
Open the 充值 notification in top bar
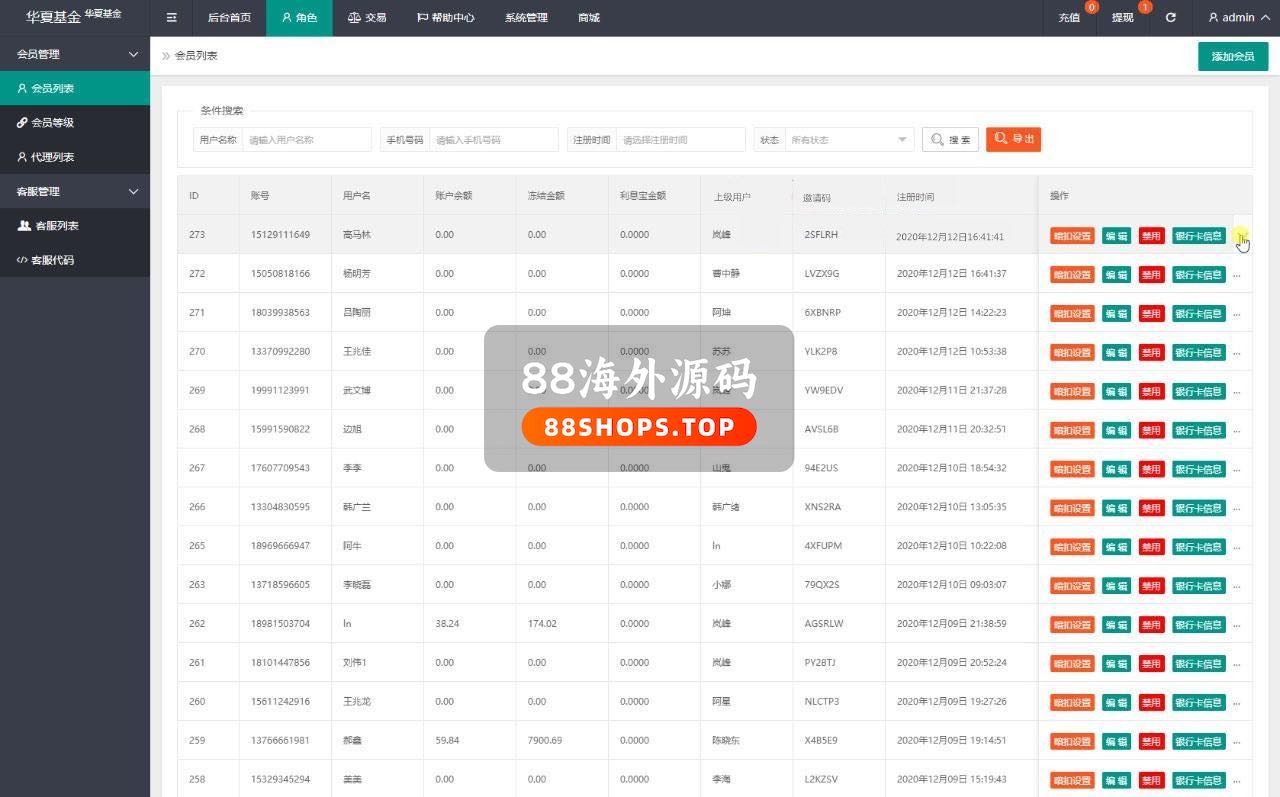(1069, 18)
